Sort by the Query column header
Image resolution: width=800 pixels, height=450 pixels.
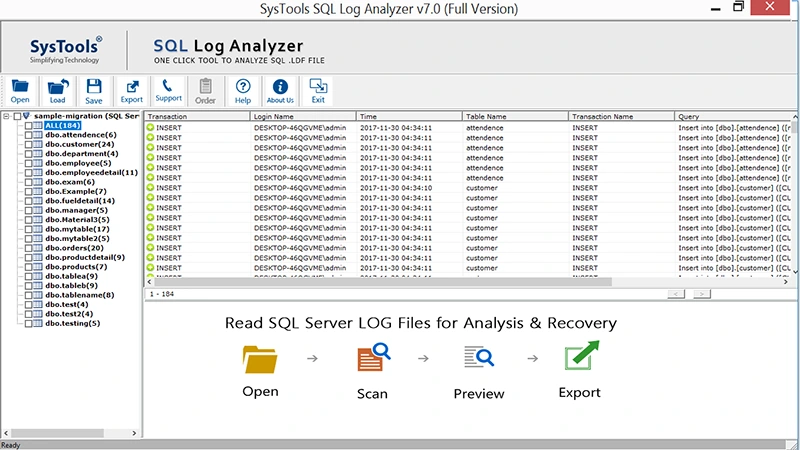[x=734, y=116]
